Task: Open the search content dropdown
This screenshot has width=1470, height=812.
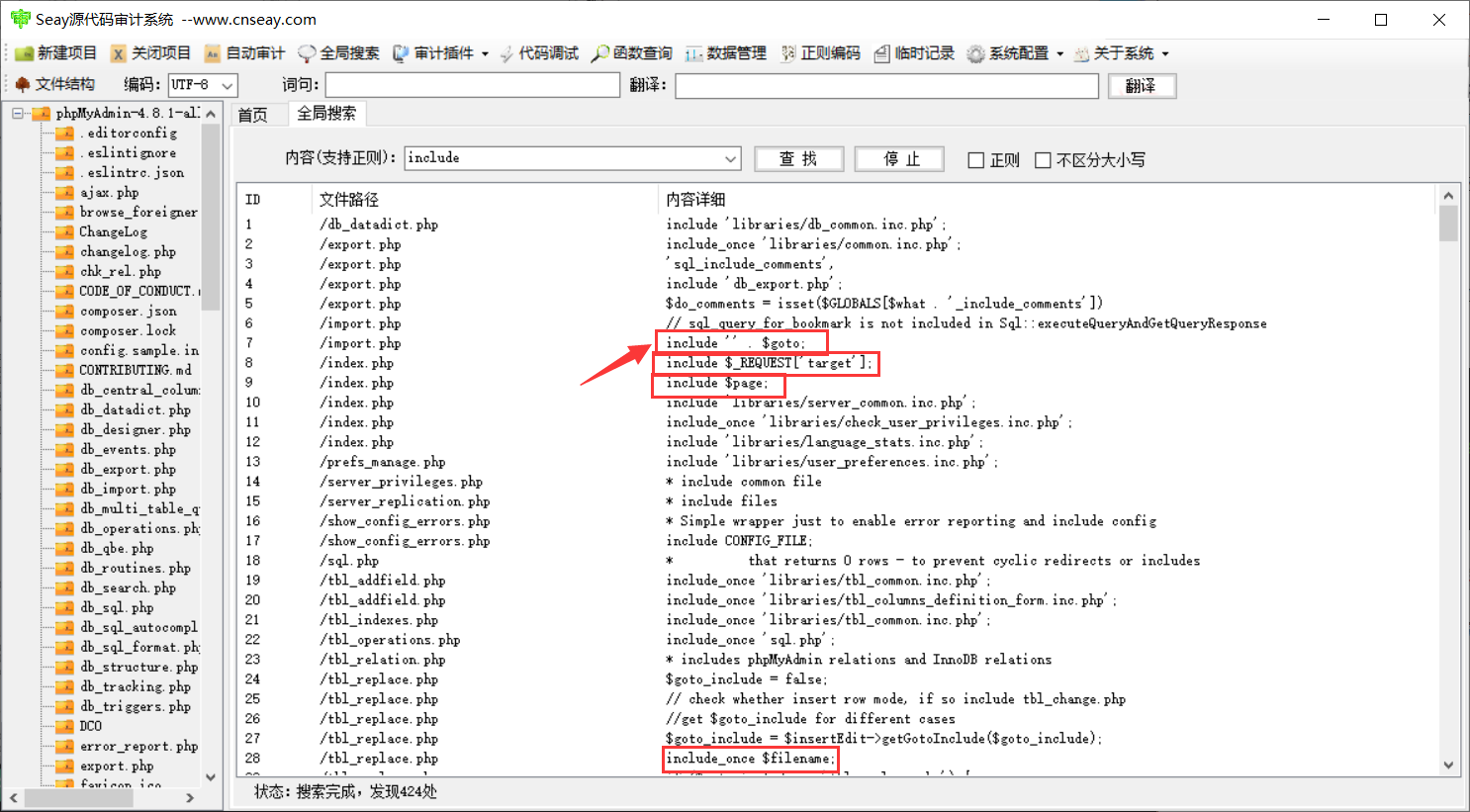Action: coord(731,158)
